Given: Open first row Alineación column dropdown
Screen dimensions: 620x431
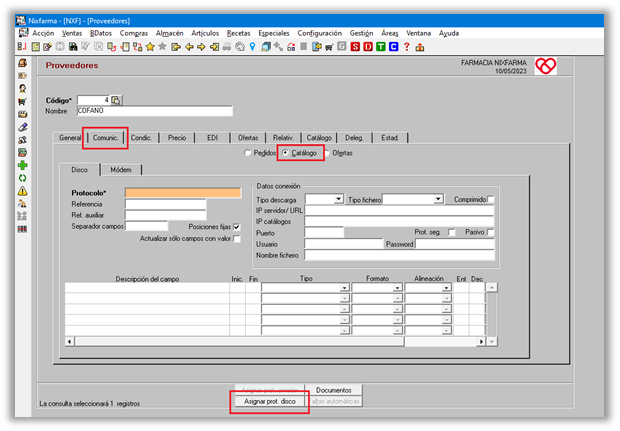Looking at the screenshot, I should [446, 288].
